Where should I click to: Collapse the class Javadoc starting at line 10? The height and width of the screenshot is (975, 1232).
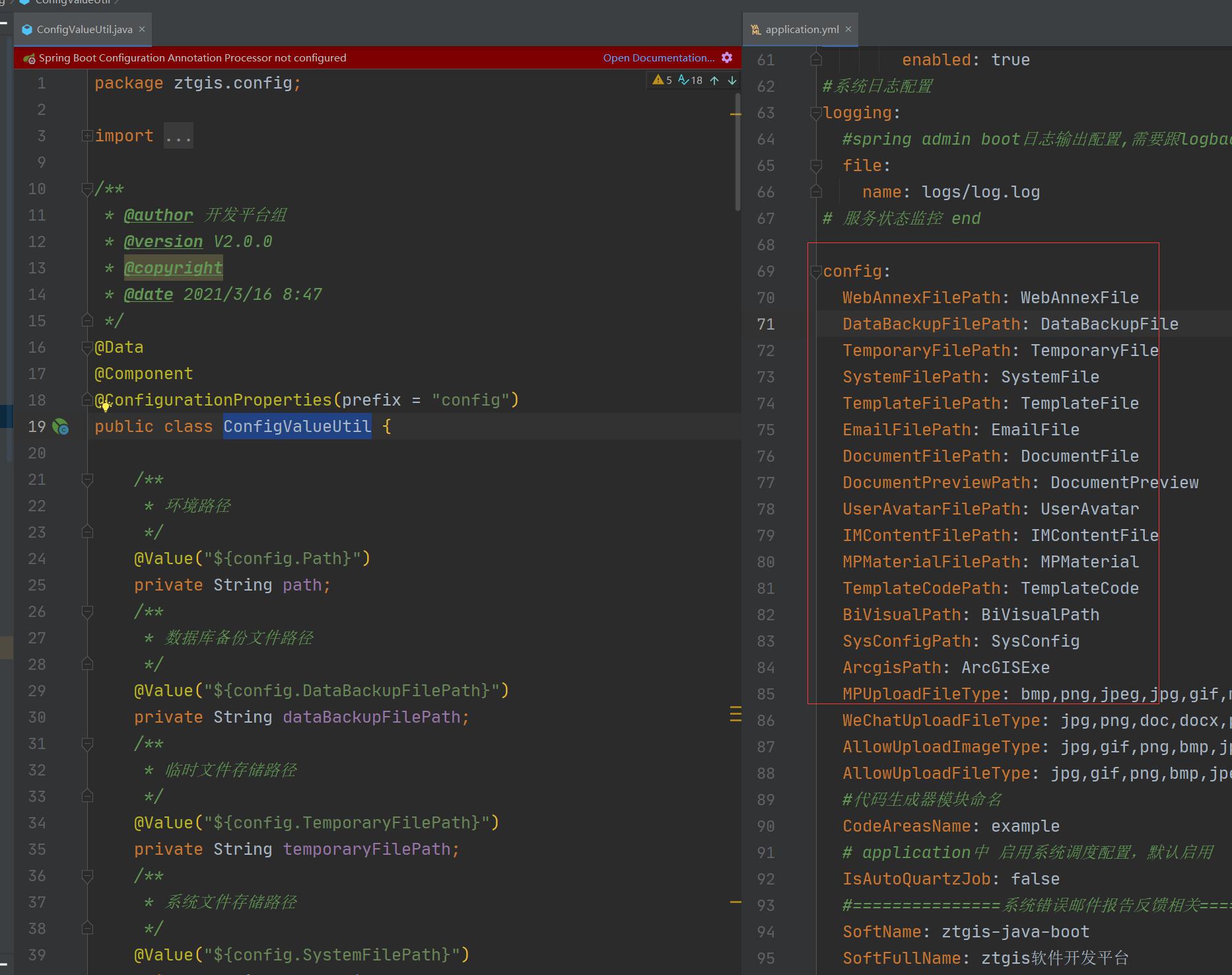[86, 189]
